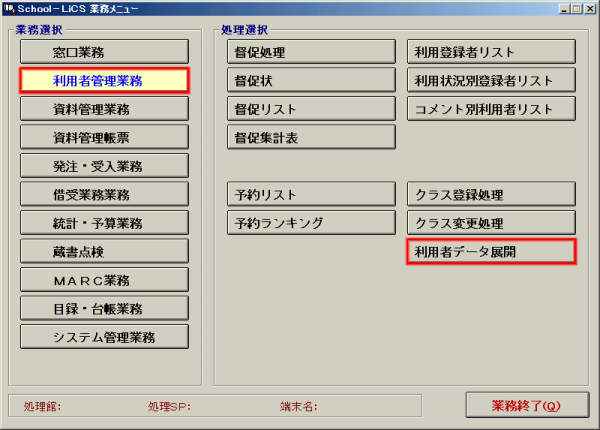Click the 端末名: status label
This screenshot has width=600, height=430.
298,406
